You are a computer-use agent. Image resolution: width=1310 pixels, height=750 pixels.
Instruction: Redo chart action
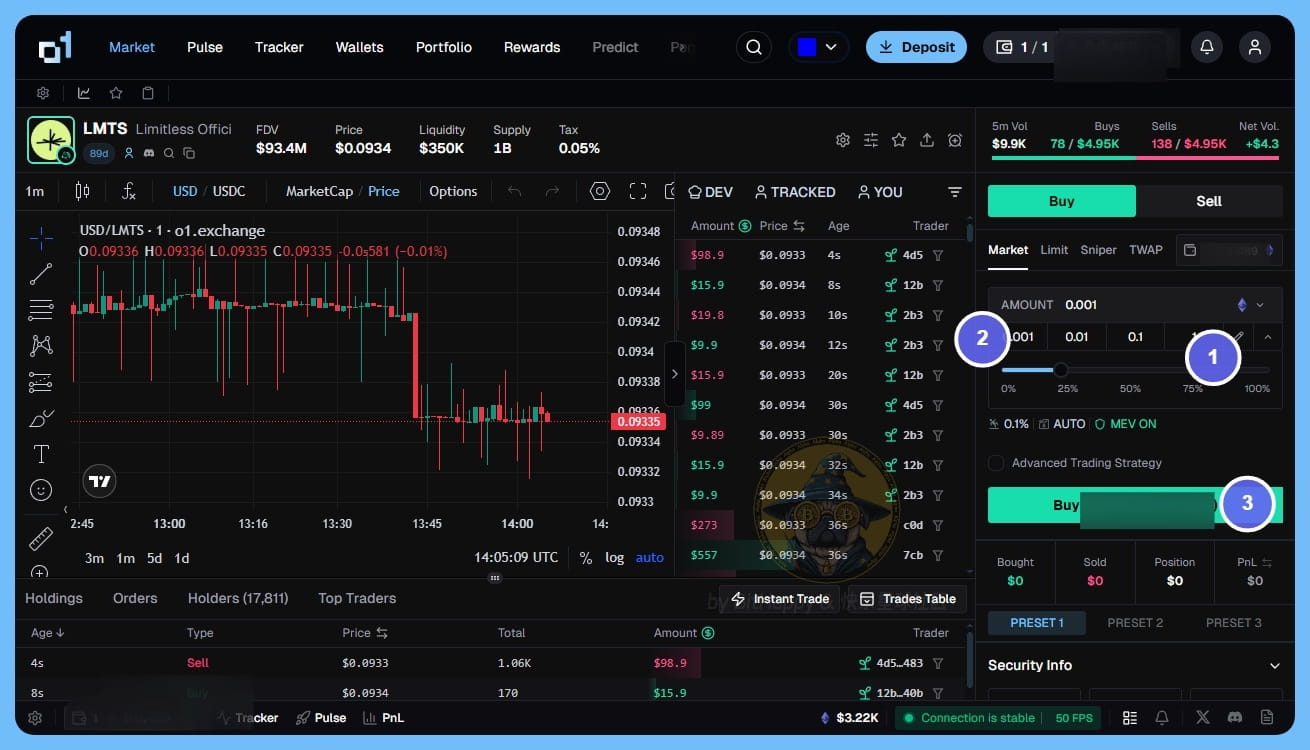coord(552,191)
